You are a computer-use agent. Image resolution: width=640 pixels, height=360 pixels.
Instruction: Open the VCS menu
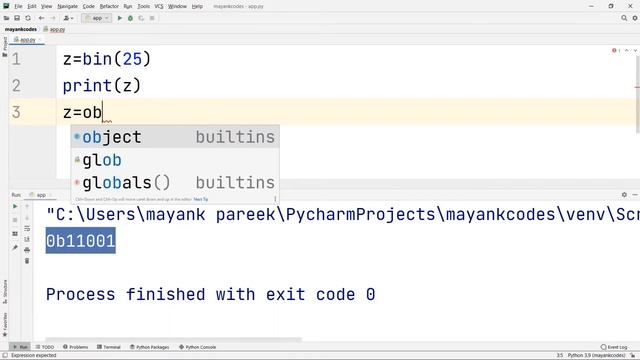159,7
